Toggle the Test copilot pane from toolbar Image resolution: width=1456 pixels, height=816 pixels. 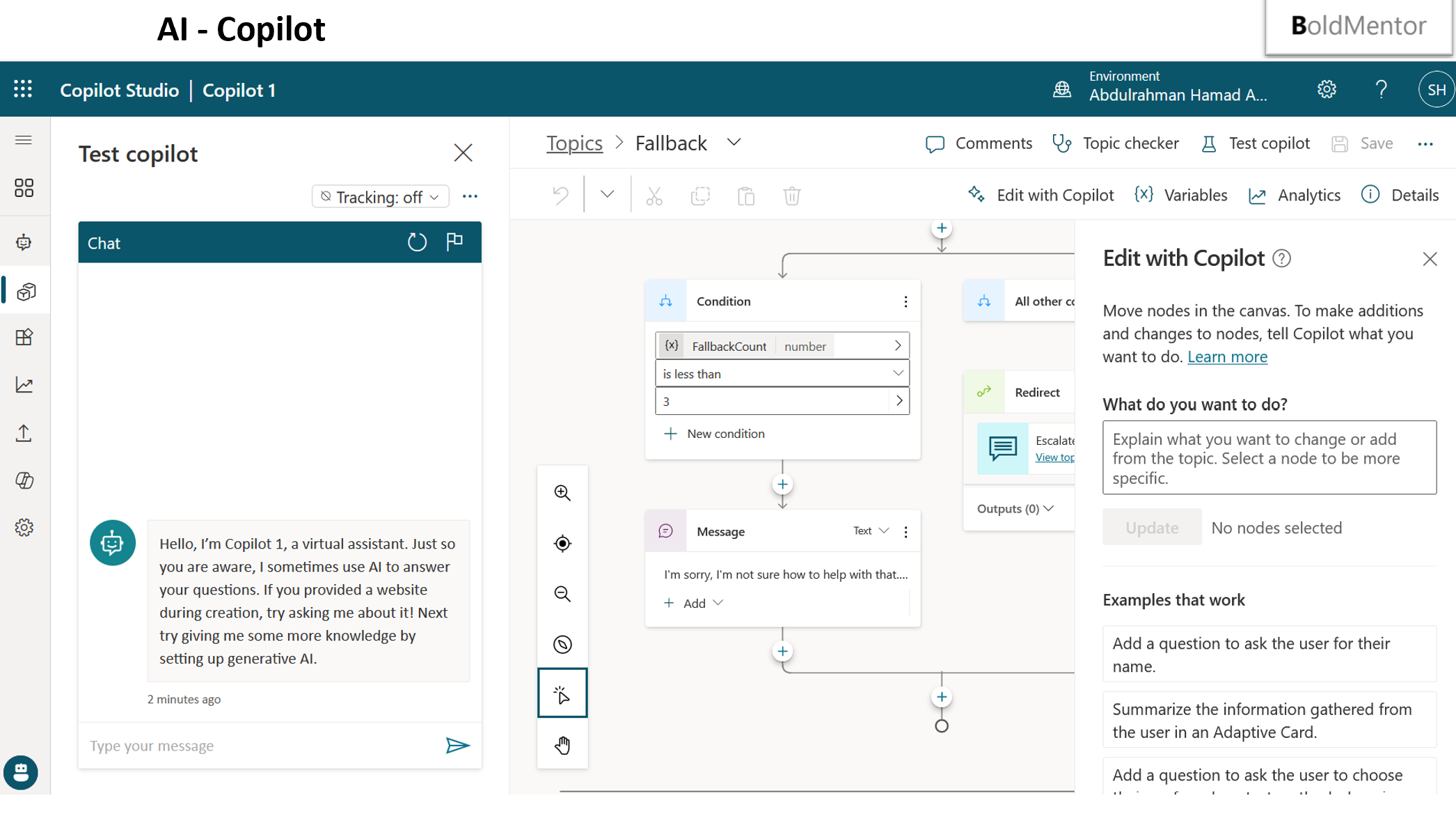click(x=1256, y=143)
